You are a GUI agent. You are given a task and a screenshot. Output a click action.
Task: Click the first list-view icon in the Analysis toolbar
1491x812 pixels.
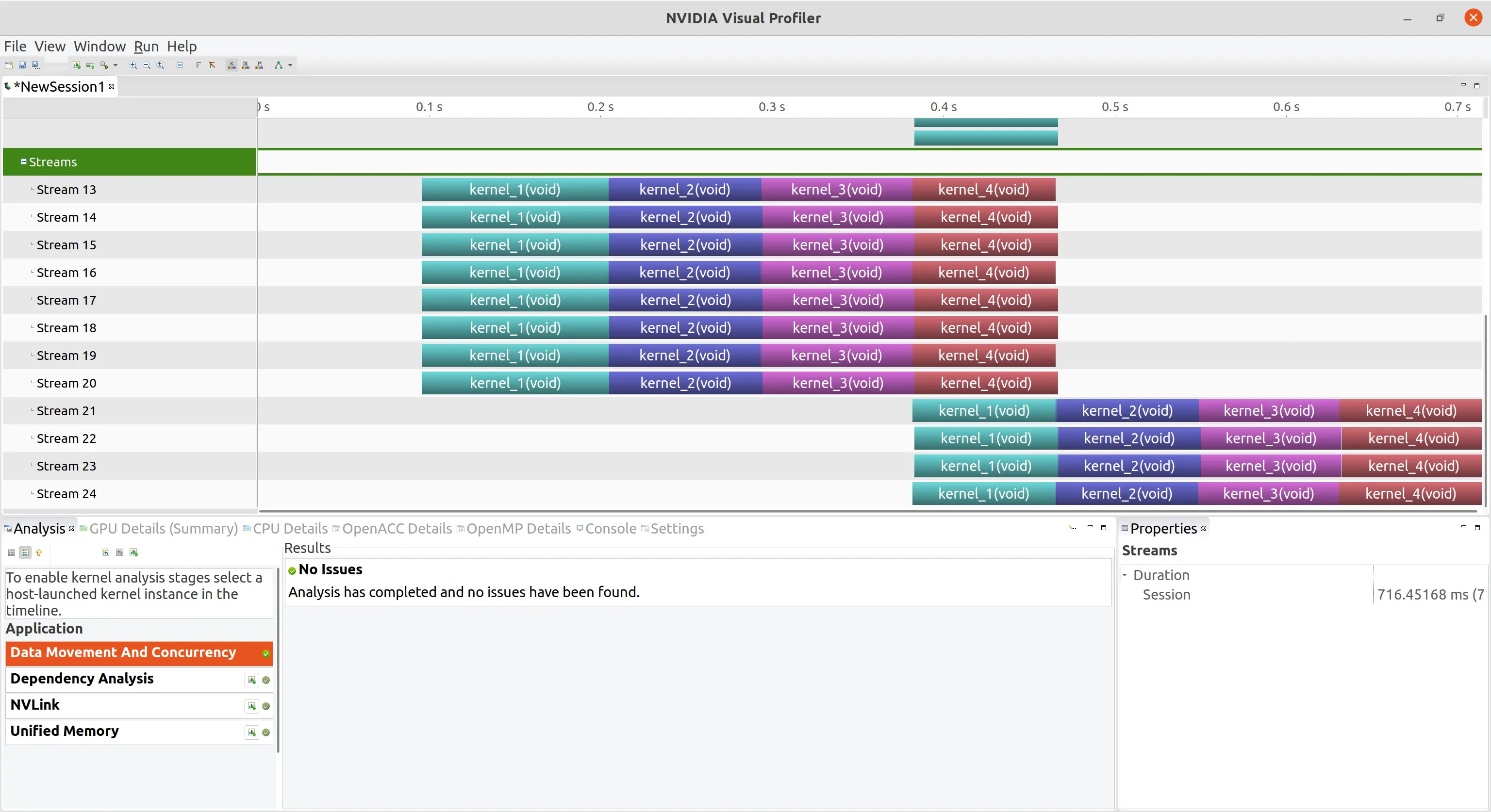(12, 553)
